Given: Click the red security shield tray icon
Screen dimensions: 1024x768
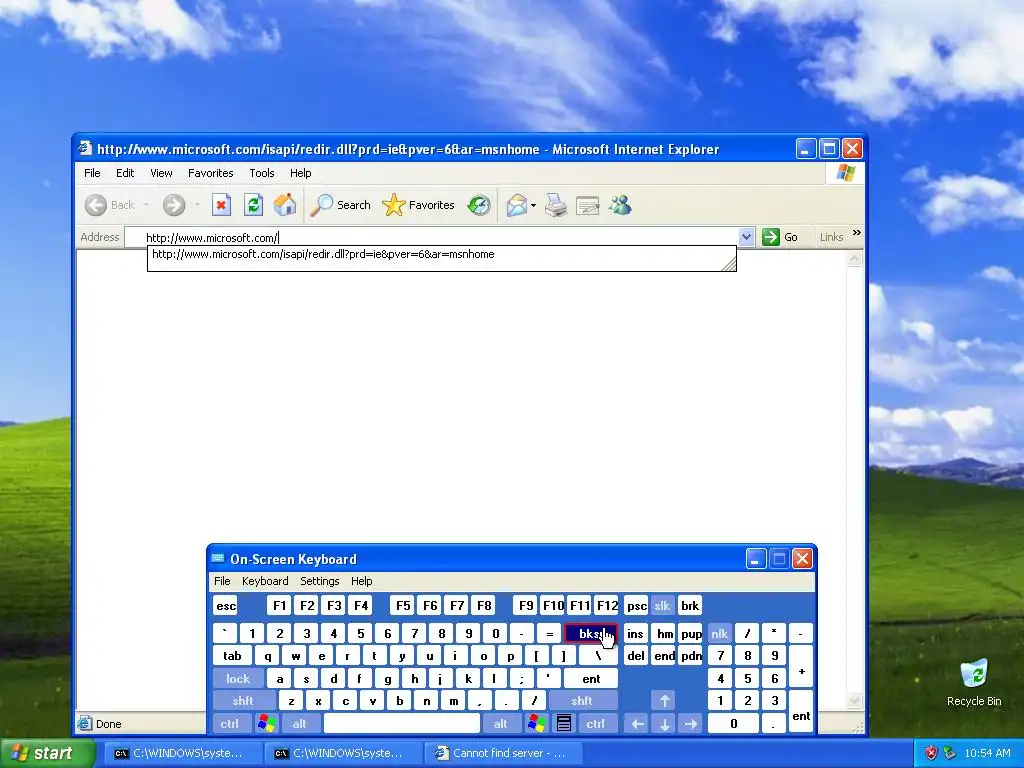Looking at the screenshot, I should pyautogui.click(x=931, y=753).
